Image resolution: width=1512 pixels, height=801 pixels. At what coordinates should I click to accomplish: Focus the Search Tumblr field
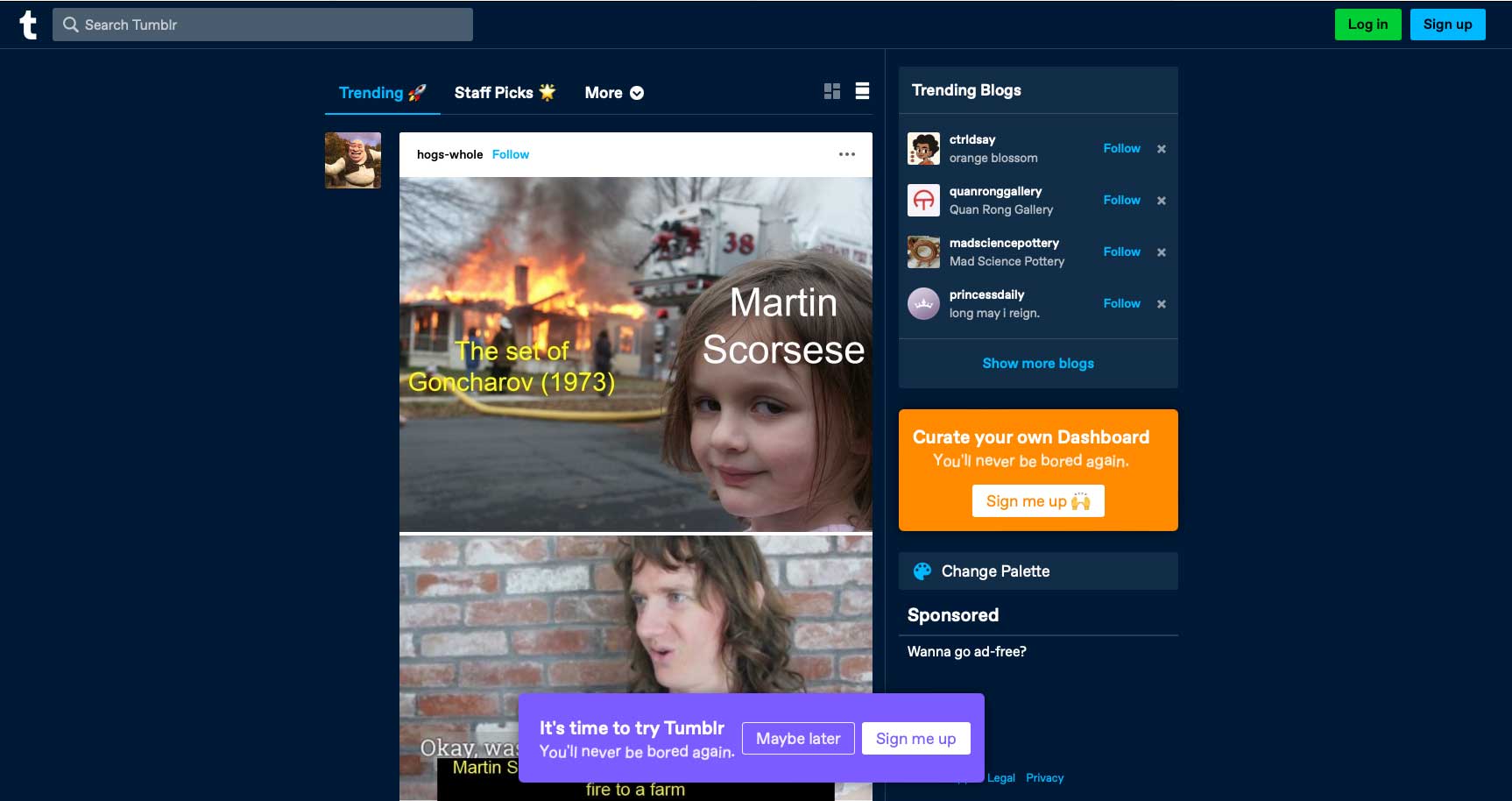click(263, 25)
